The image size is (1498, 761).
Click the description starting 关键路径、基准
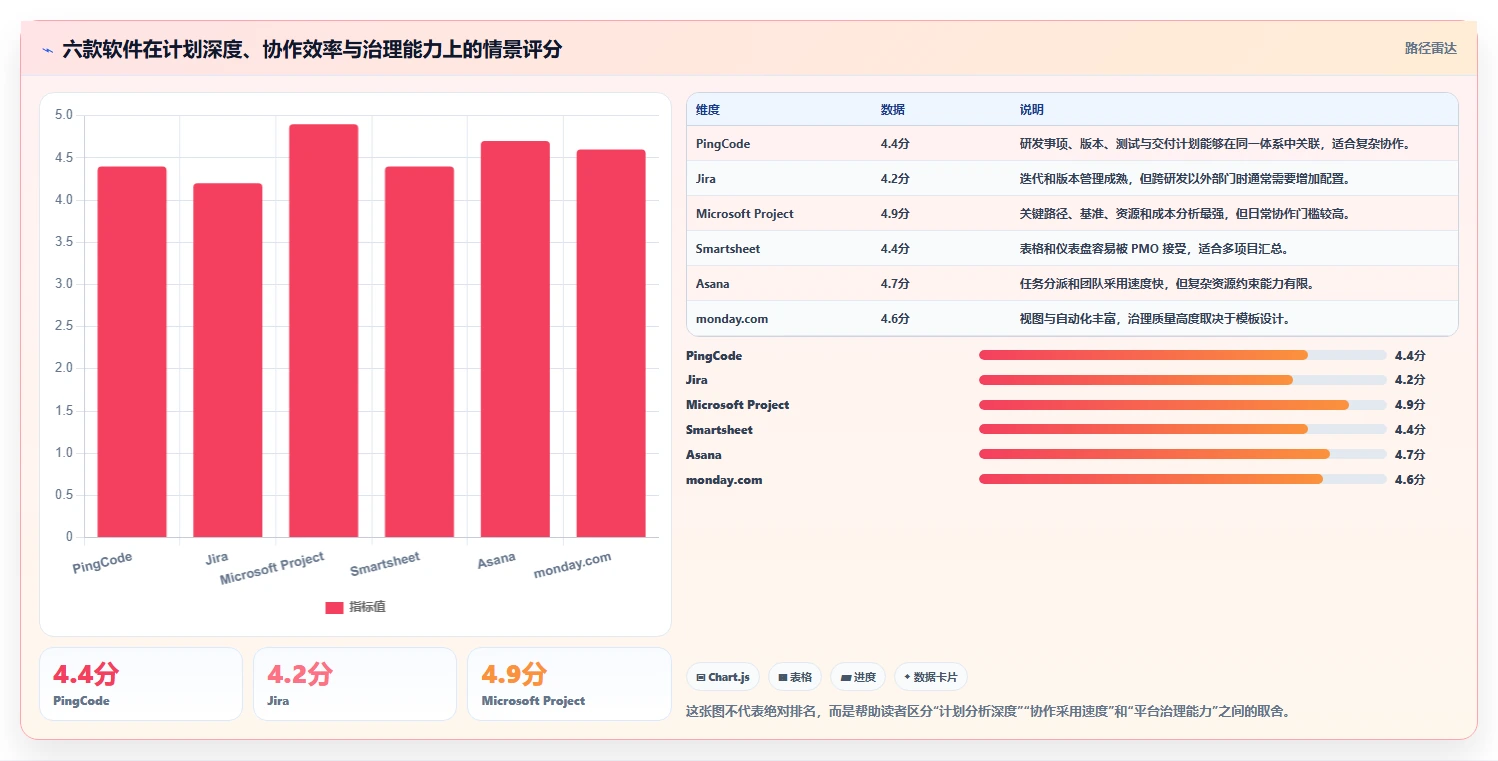point(1186,214)
